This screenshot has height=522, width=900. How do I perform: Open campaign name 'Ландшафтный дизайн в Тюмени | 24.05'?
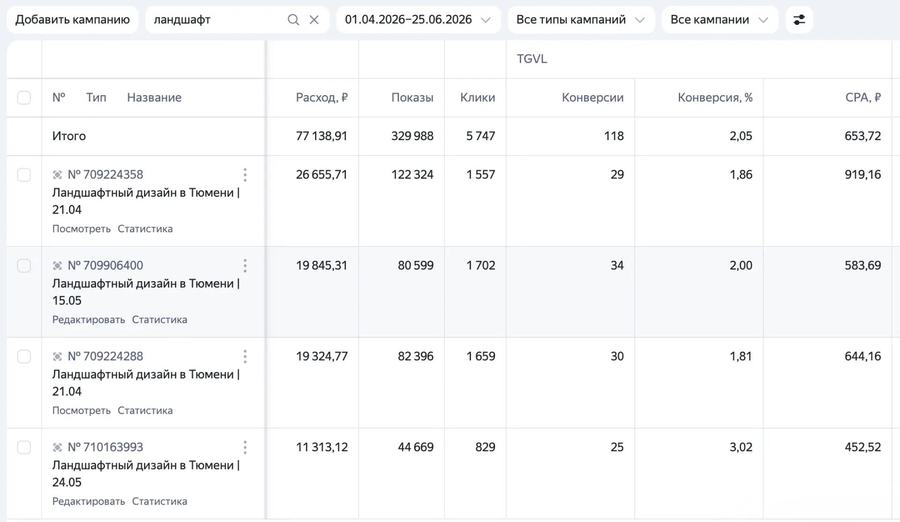point(146,473)
